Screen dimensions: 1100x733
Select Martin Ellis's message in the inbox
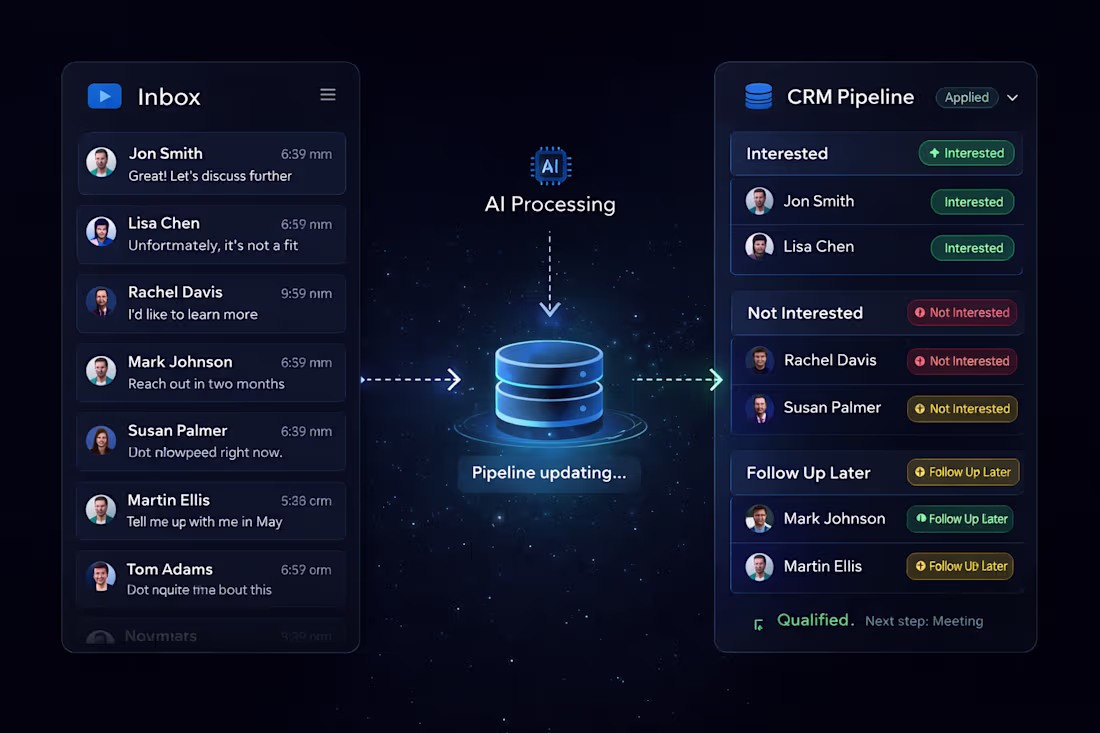pos(210,510)
